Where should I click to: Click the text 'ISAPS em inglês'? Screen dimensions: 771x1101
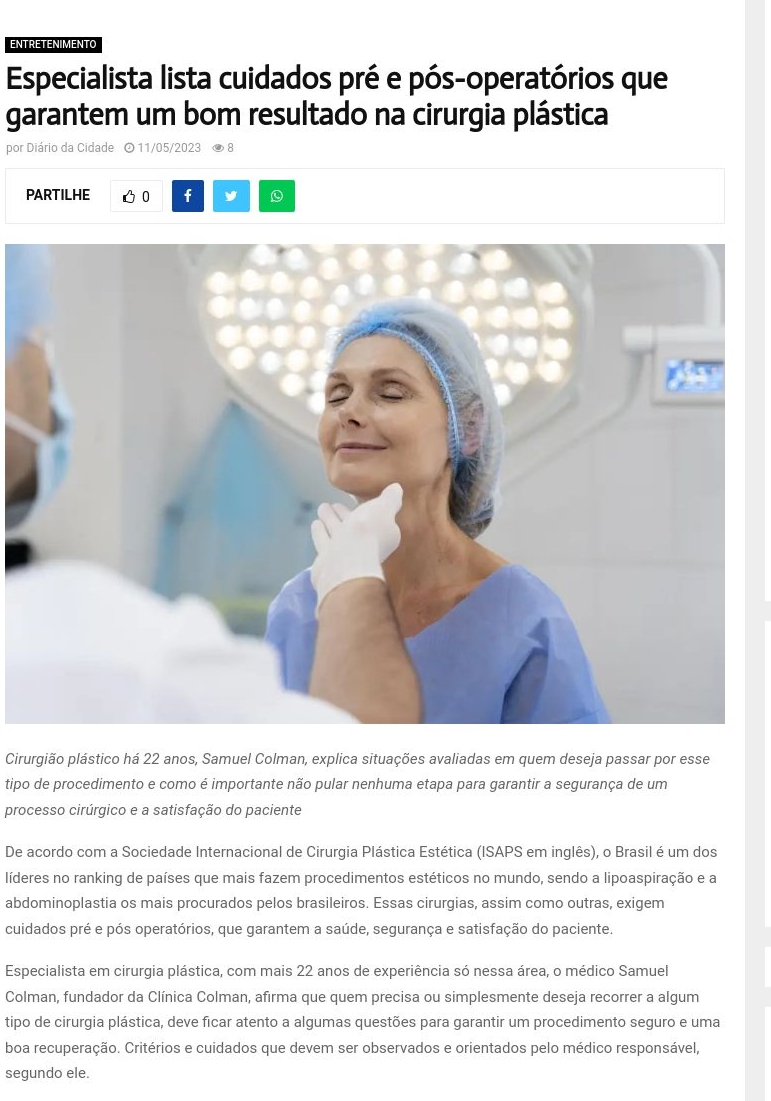coord(536,852)
